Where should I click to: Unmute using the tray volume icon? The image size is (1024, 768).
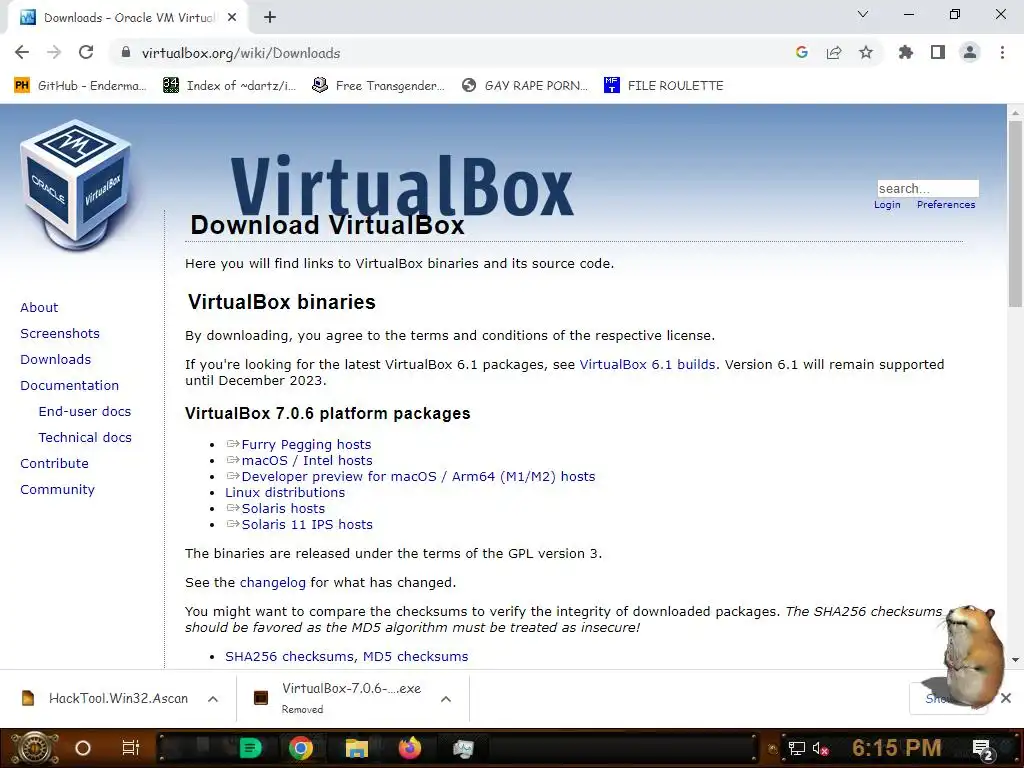821,748
